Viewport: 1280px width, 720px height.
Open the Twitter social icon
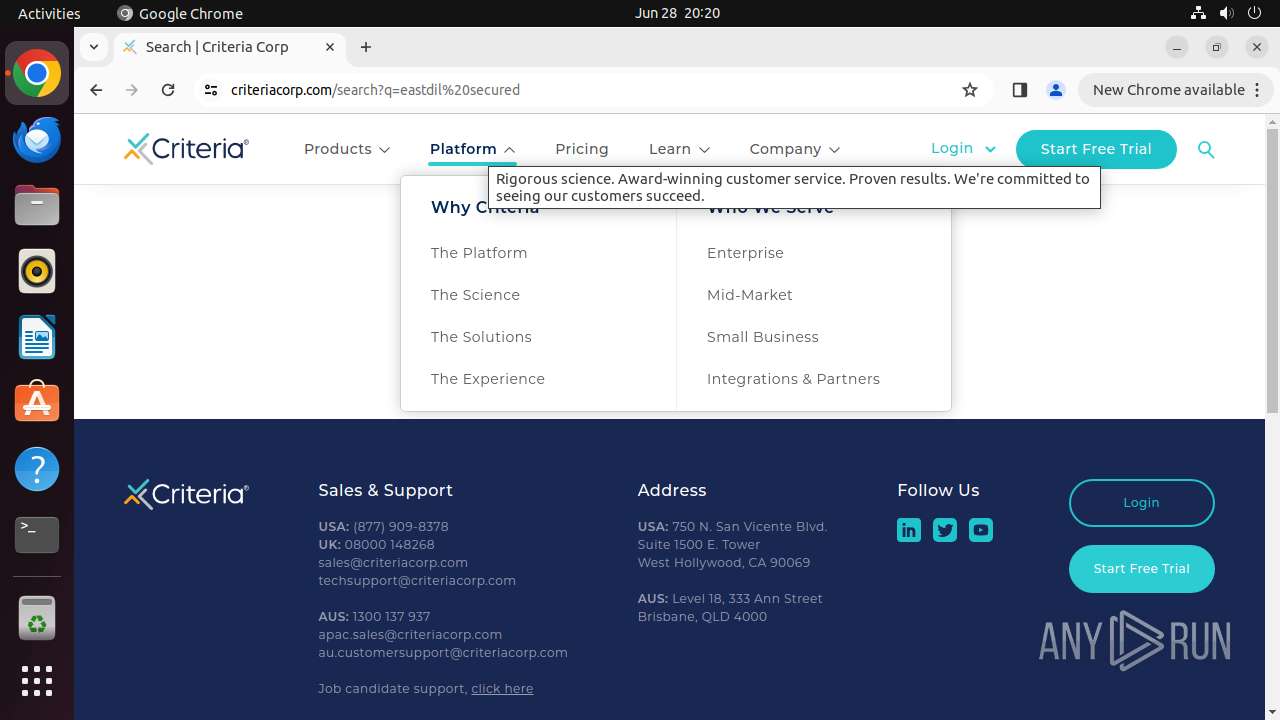(x=945, y=530)
